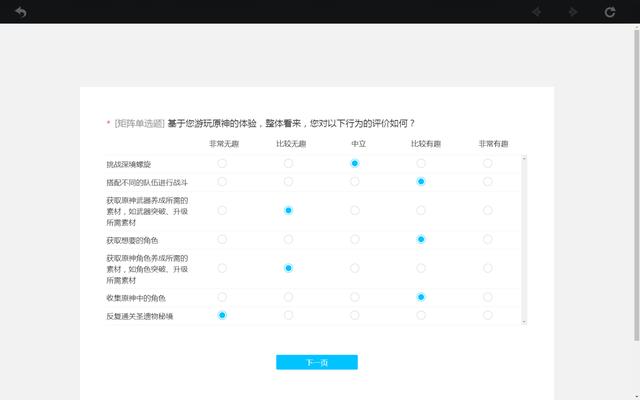Select 中立 for 收集原神中的角色
Image resolution: width=640 pixels, height=400 pixels.
point(355,297)
